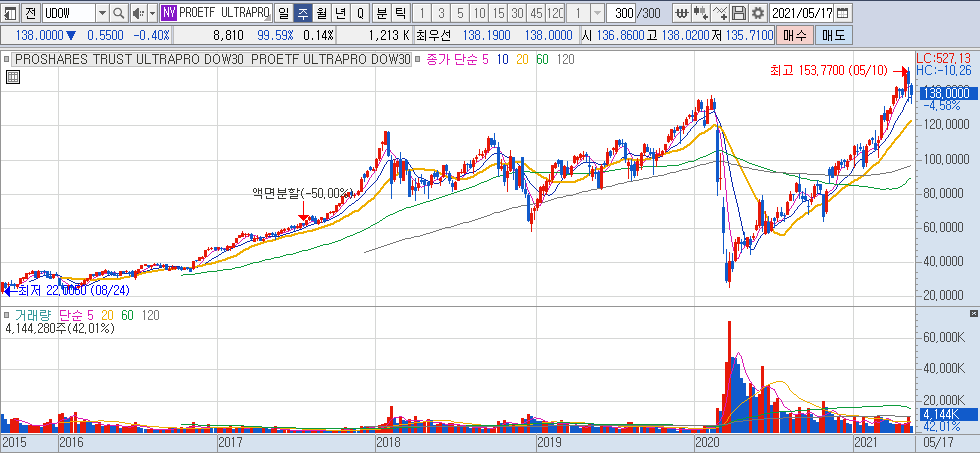The height and width of the screenshot is (453, 980).
Task: Open the data table grid icon on chart
Action: [x=12, y=77]
